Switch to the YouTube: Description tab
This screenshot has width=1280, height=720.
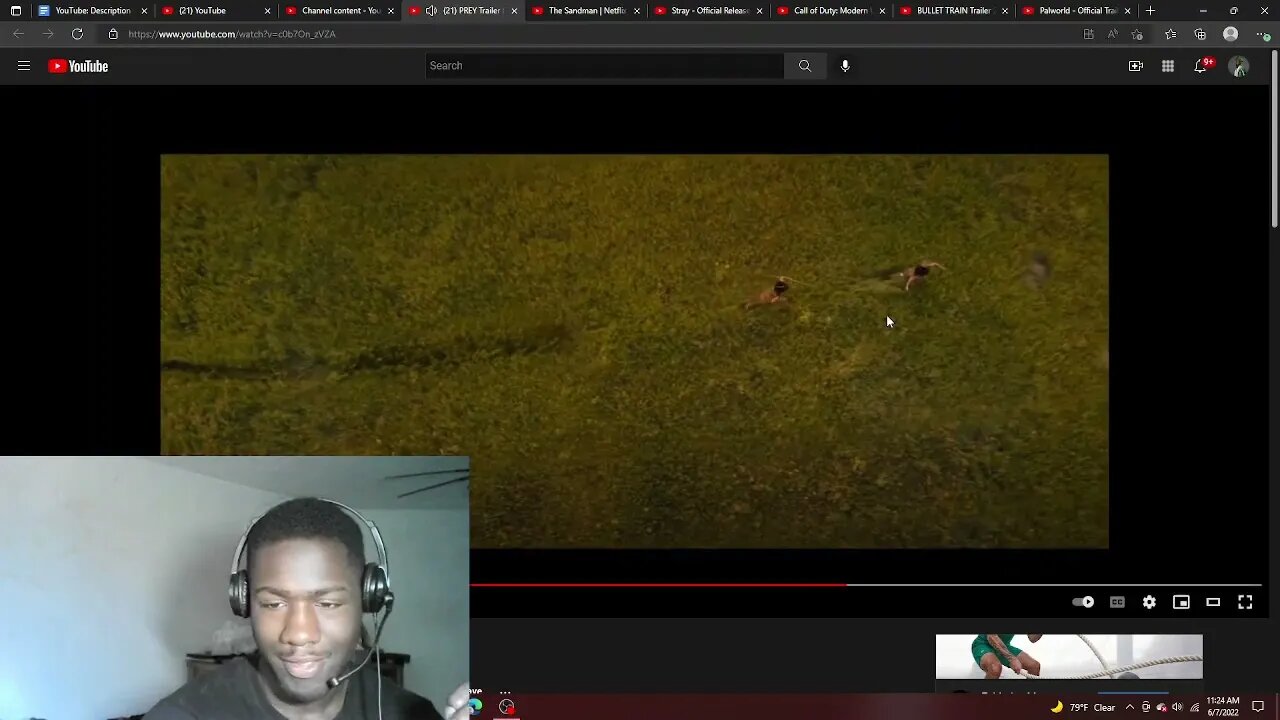92,11
